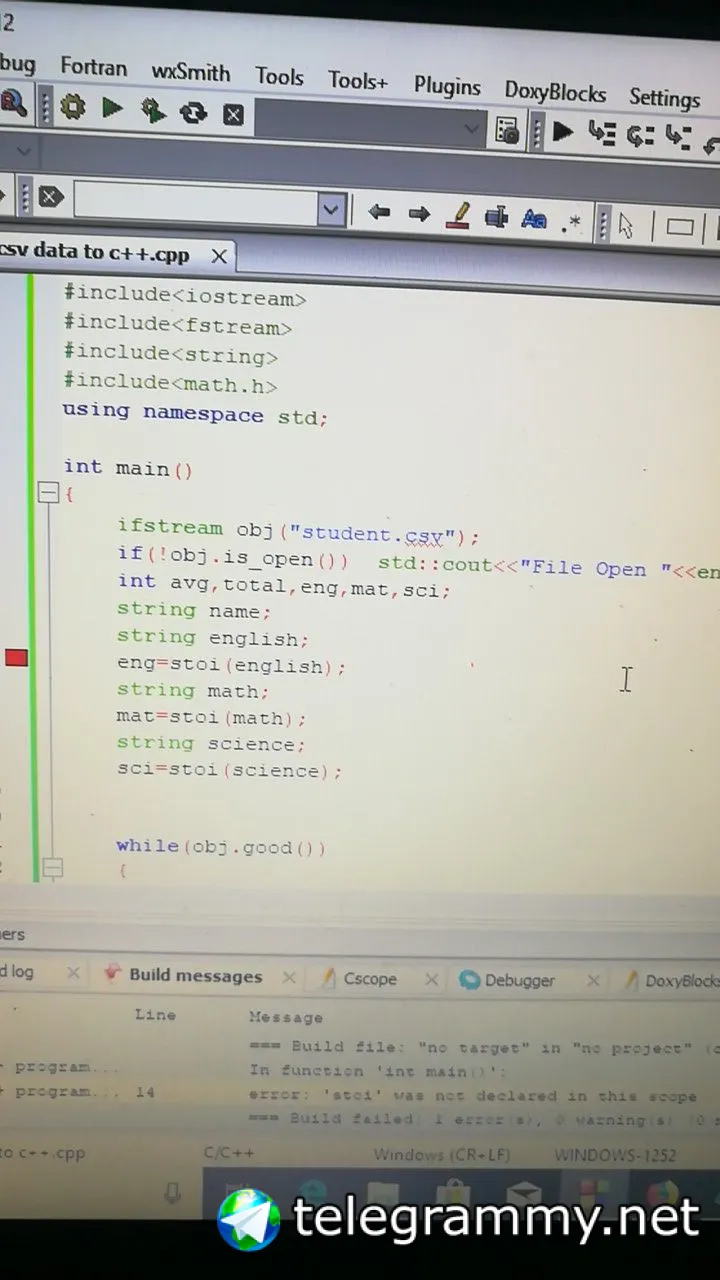Click the Abort build icon
Screen dimensions: 720x1280
pyautogui.click(x=233, y=114)
